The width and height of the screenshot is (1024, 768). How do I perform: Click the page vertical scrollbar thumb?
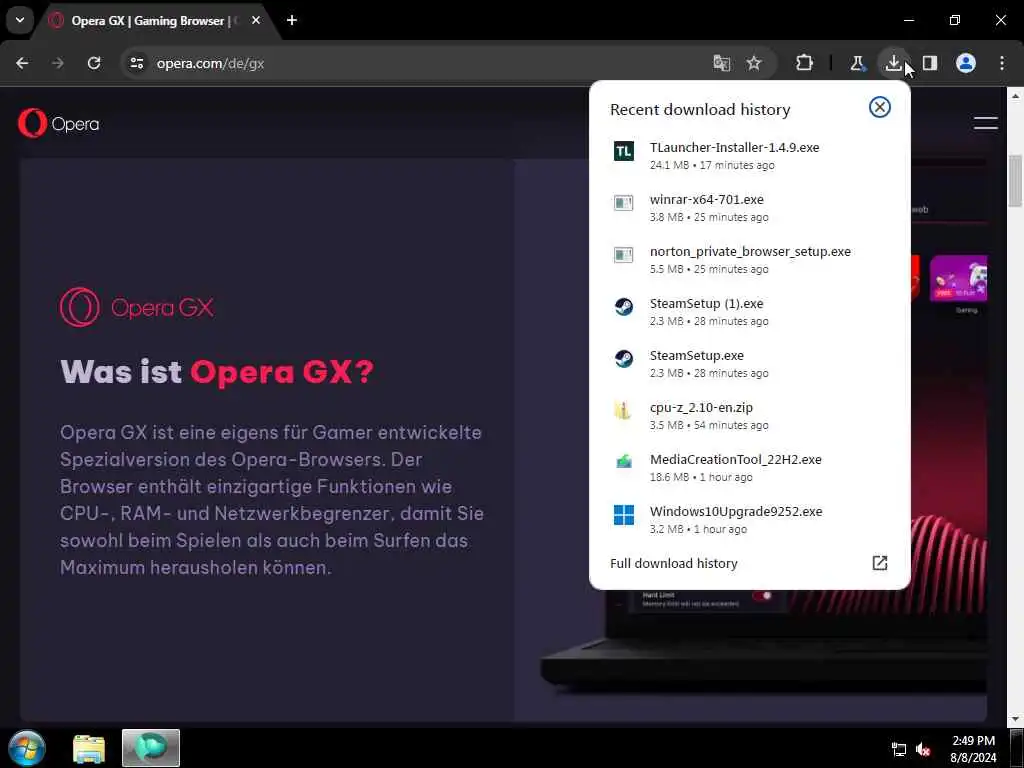(x=1016, y=182)
